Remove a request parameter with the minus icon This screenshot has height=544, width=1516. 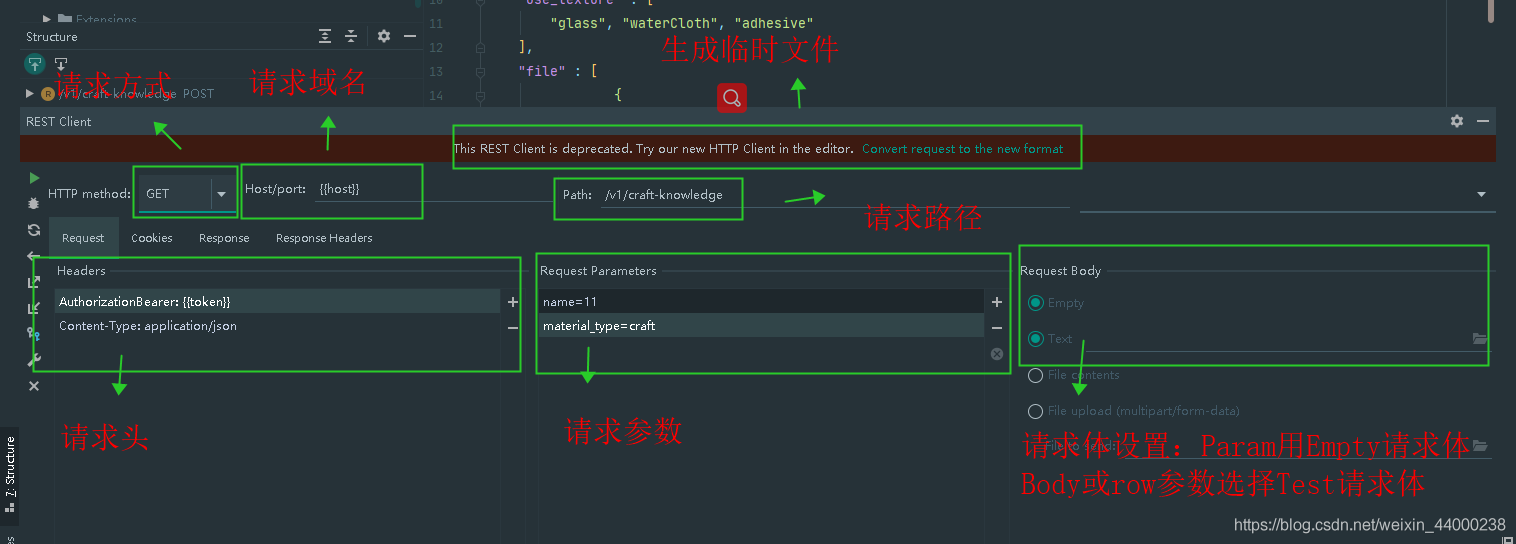pos(996,327)
